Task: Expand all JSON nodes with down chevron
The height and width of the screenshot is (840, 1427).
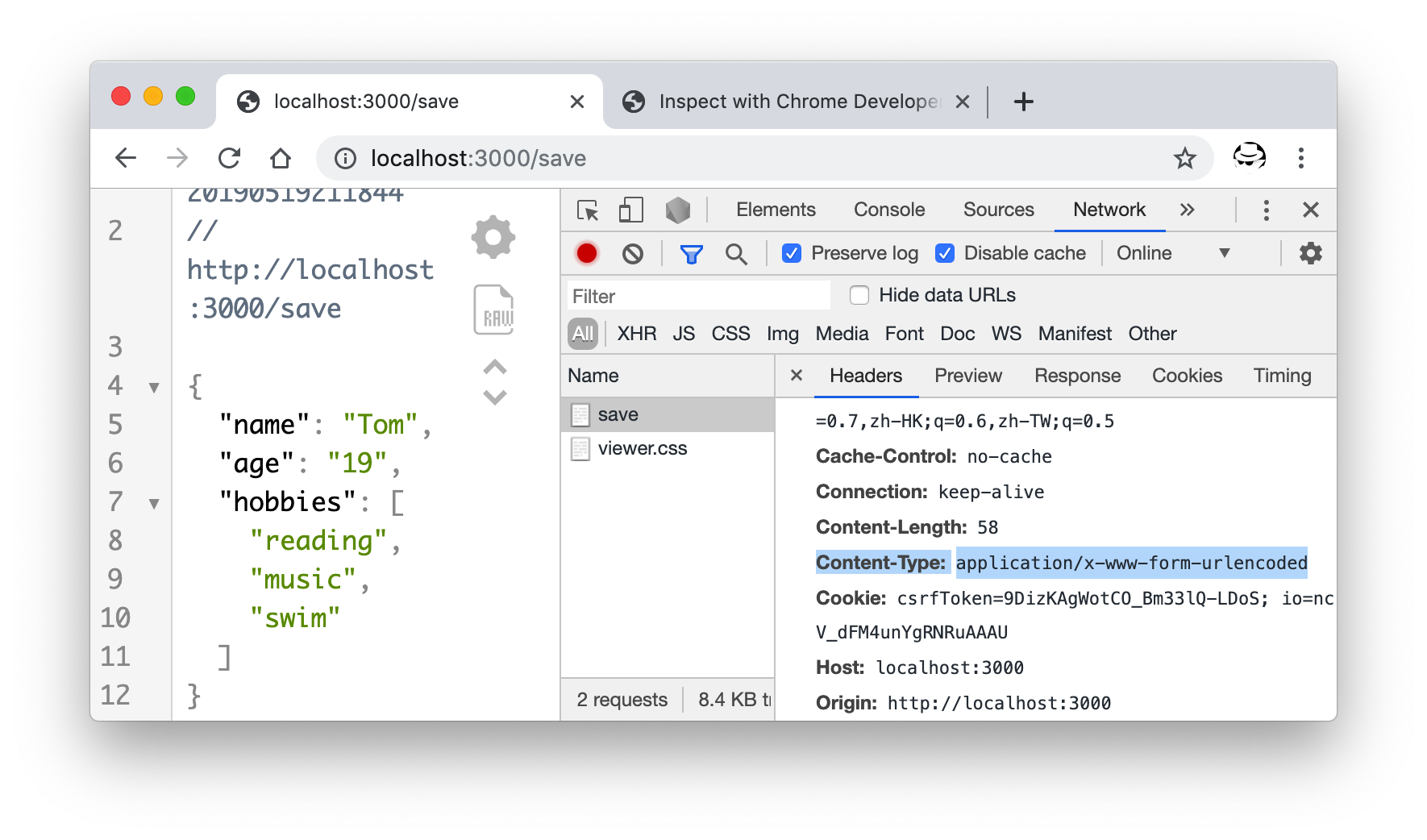Action: point(495,397)
